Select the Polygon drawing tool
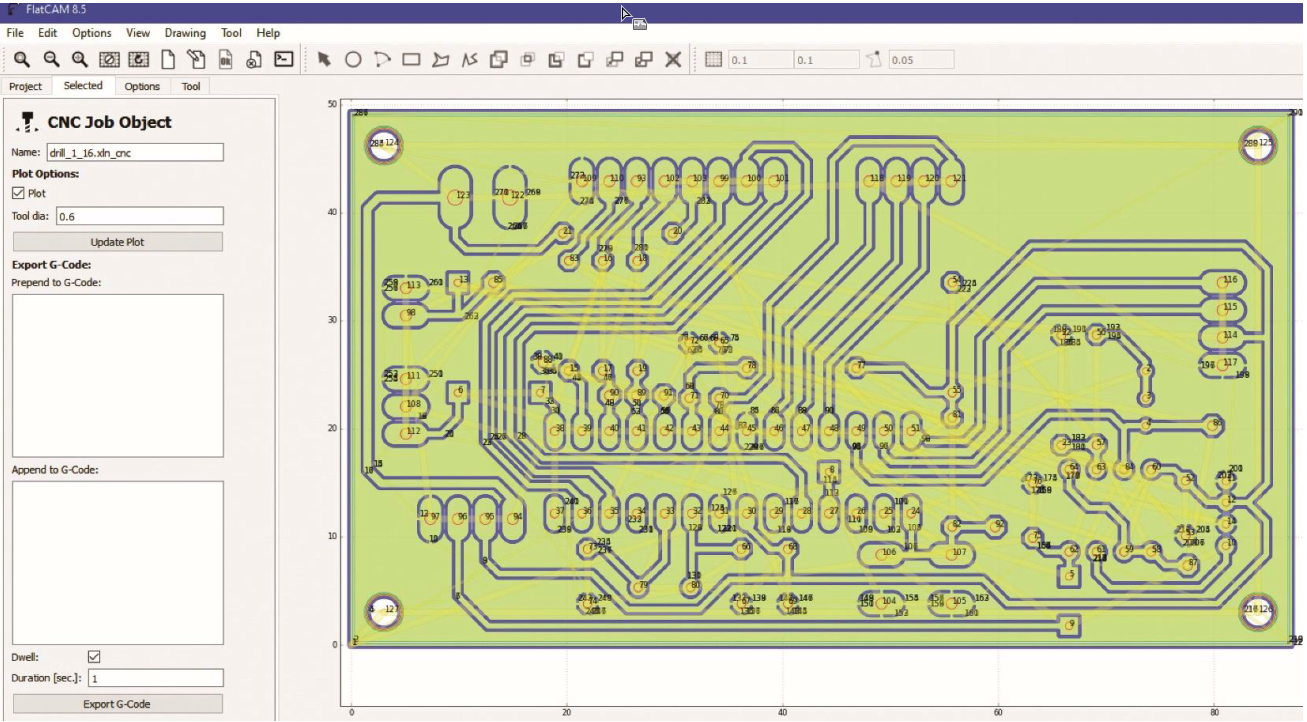Screen dimensions: 1307x722 438,59
